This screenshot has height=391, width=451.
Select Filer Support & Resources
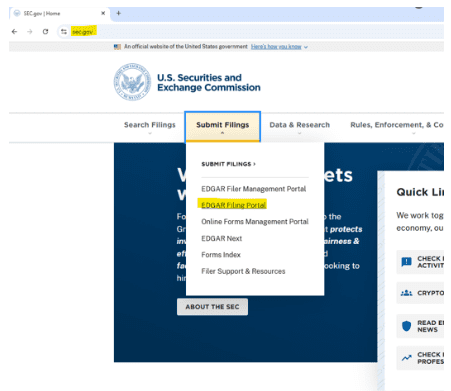click(243, 271)
